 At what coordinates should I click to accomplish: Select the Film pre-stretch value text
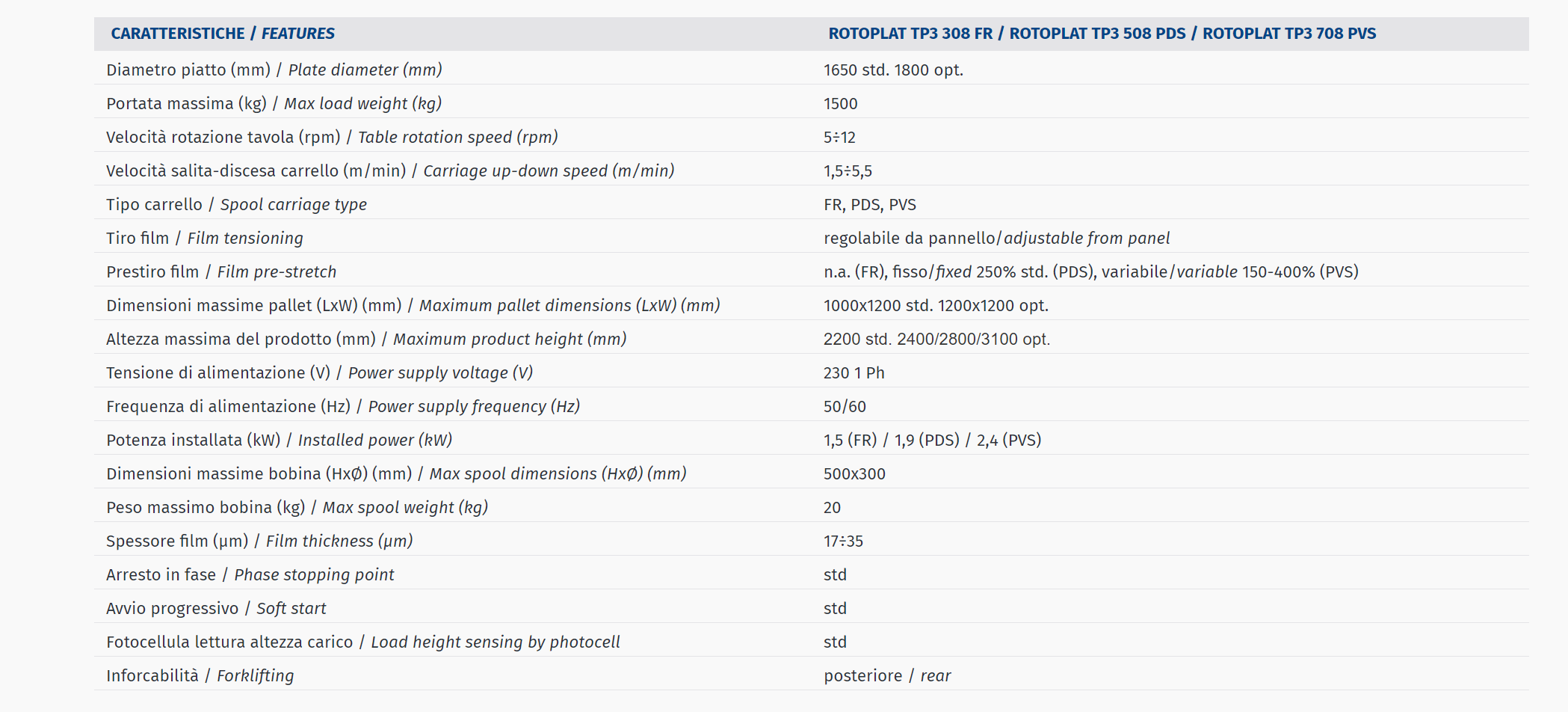tap(1091, 271)
